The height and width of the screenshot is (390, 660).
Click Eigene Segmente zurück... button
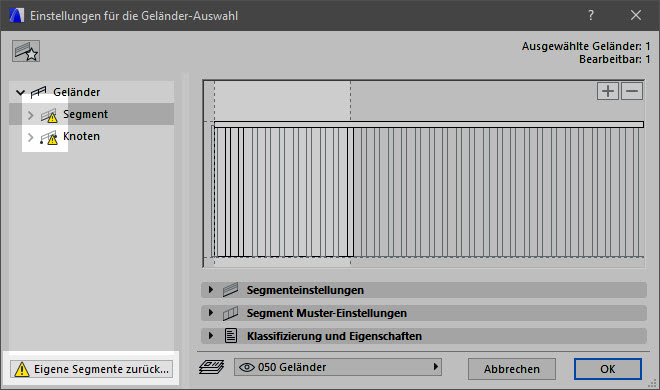click(91, 369)
